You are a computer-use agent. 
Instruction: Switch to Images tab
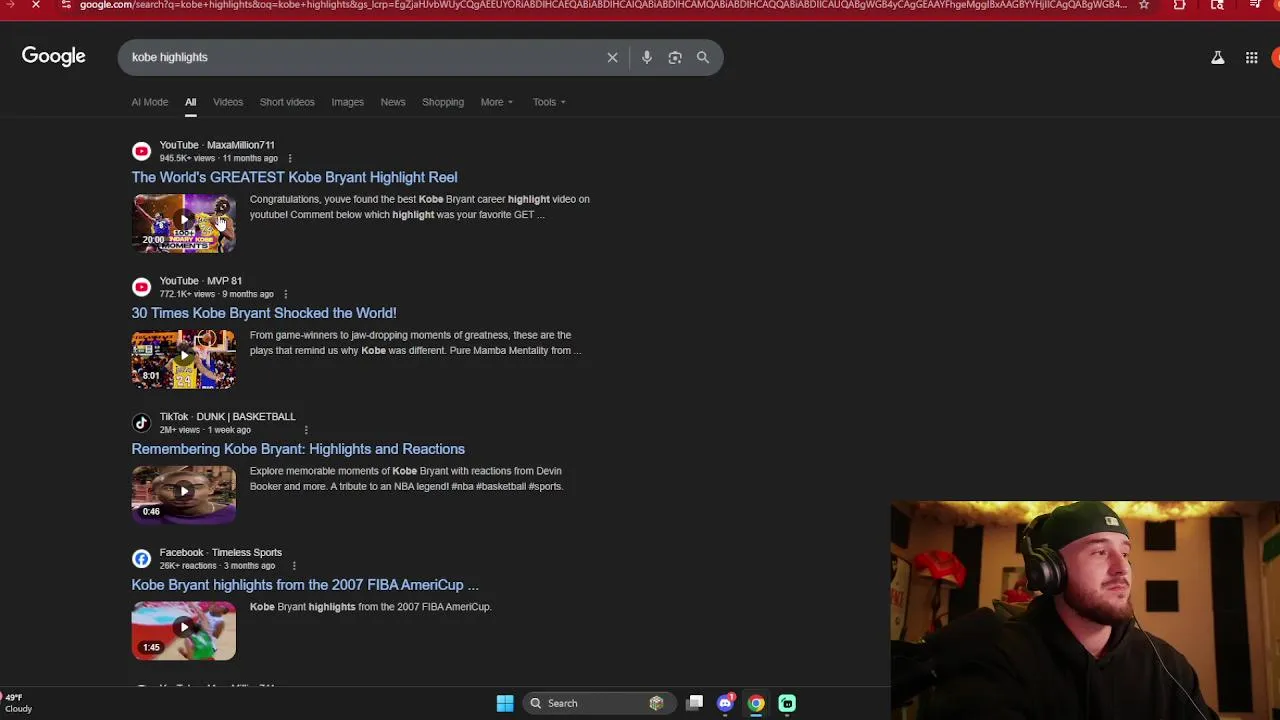[348, 102]
